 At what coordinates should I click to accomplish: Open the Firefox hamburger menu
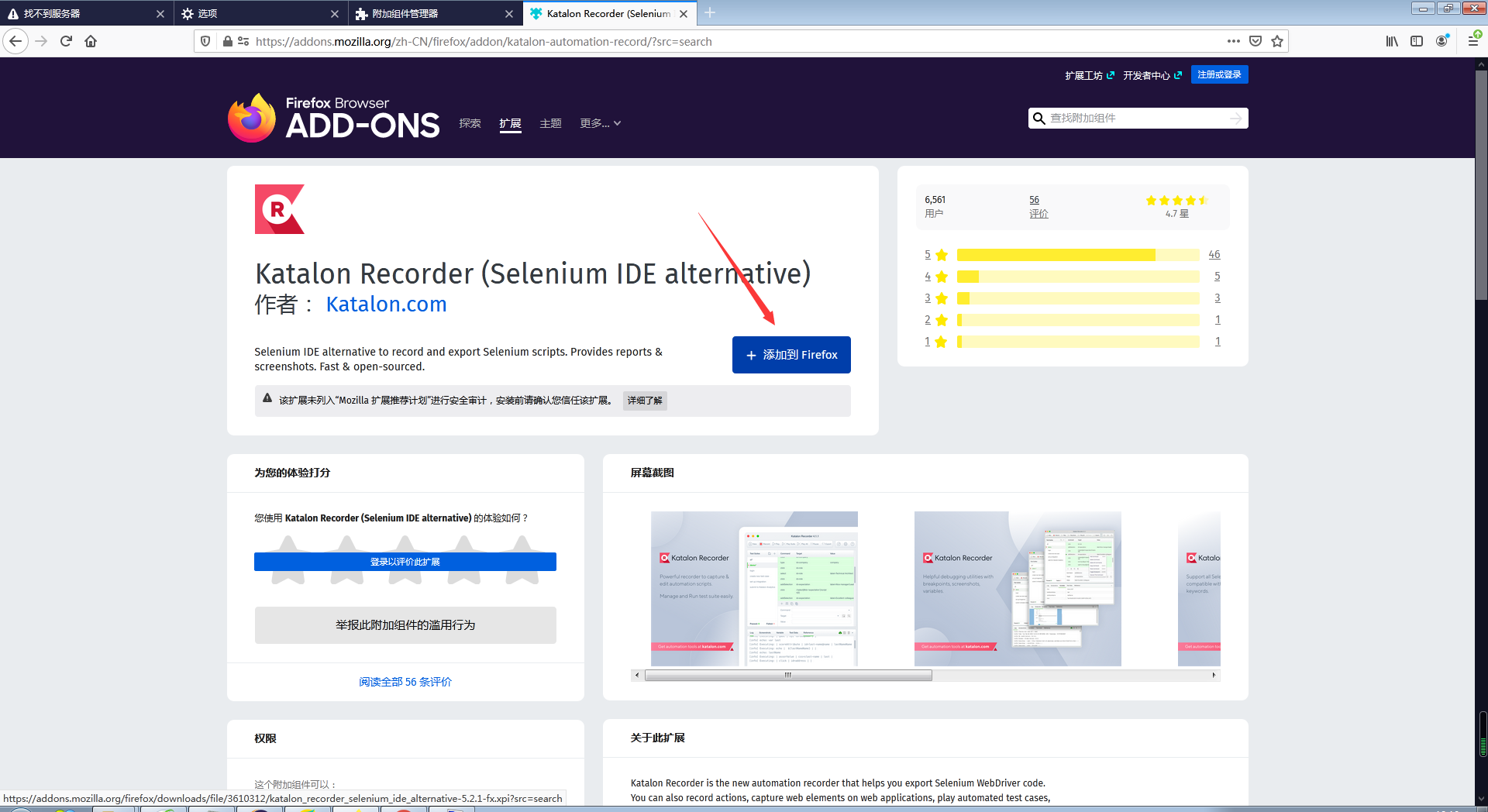pyautogui.click(x=1473, y=41)
